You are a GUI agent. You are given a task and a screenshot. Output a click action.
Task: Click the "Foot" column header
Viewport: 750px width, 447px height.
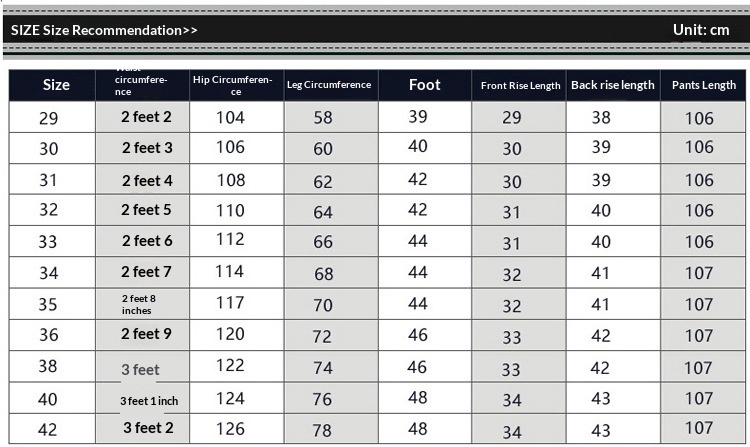pos(424,85)
